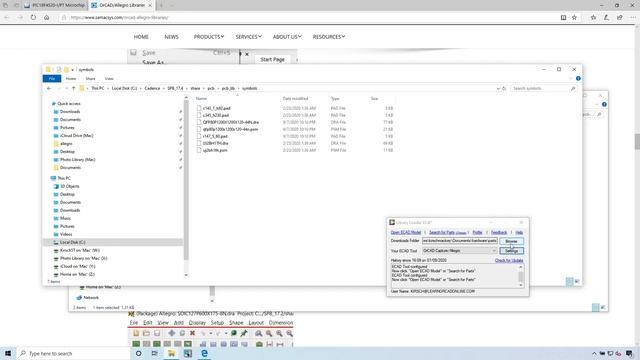Open File Explorer from the Windows taskbar
Viewport: 640px width, 360px height.
tap(171, 353)
